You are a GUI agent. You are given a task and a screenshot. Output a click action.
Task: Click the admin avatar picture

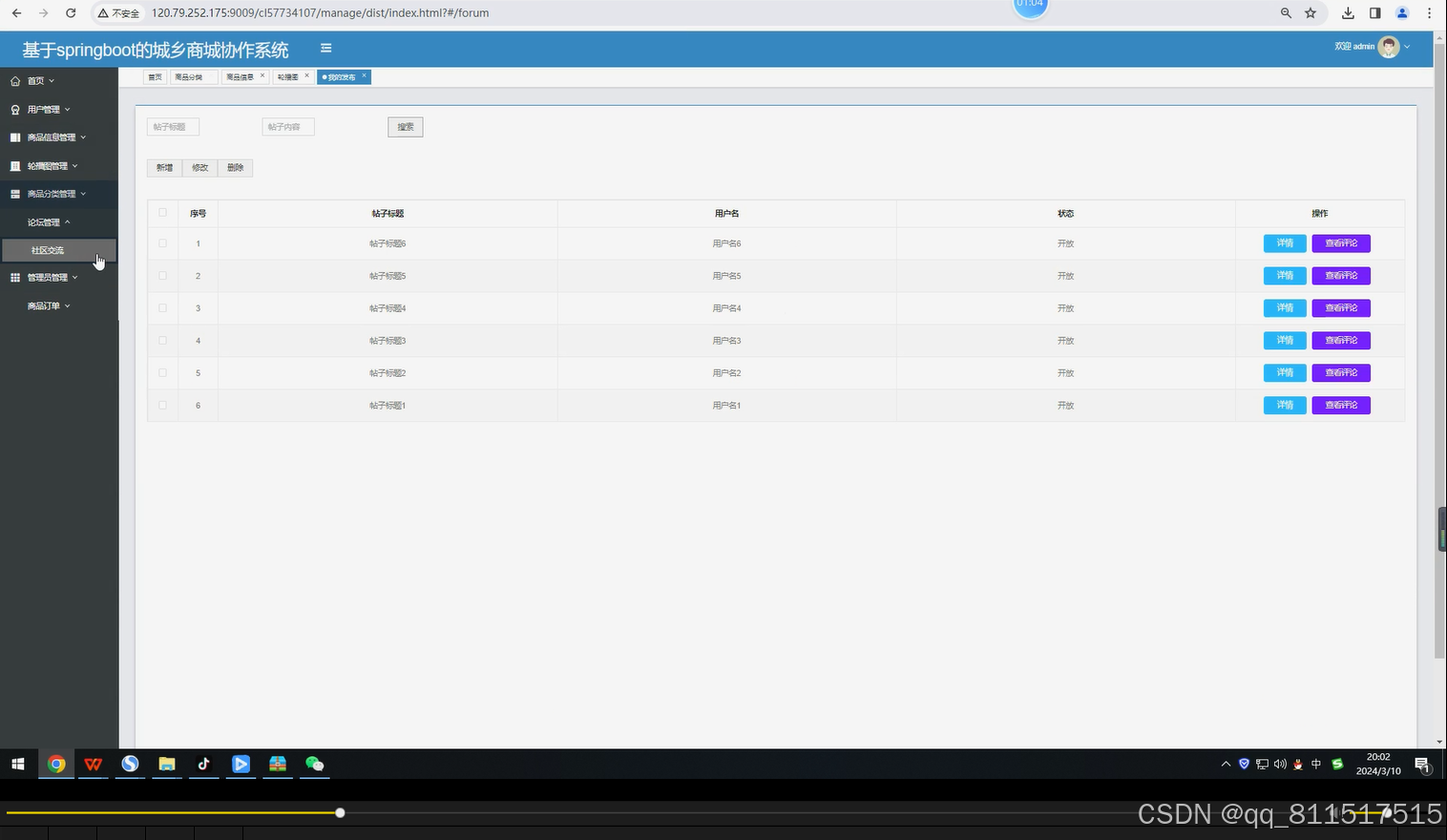1389,47
